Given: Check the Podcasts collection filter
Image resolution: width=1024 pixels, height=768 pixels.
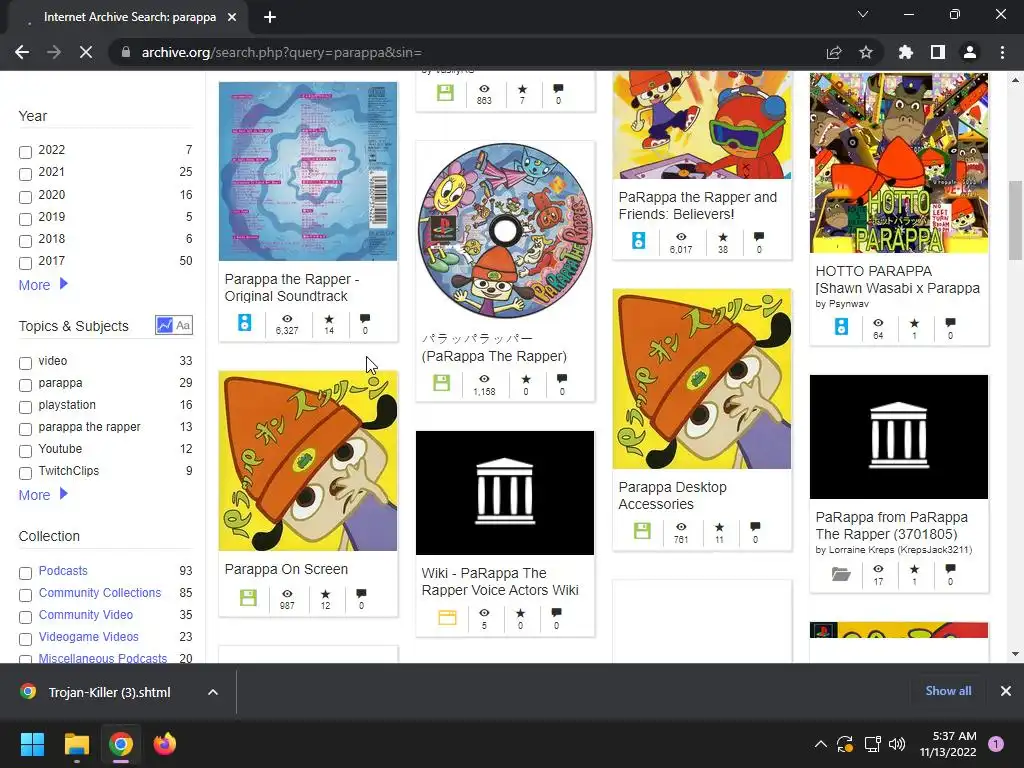Looking at the screenshot, I should (x=25, y=573).
